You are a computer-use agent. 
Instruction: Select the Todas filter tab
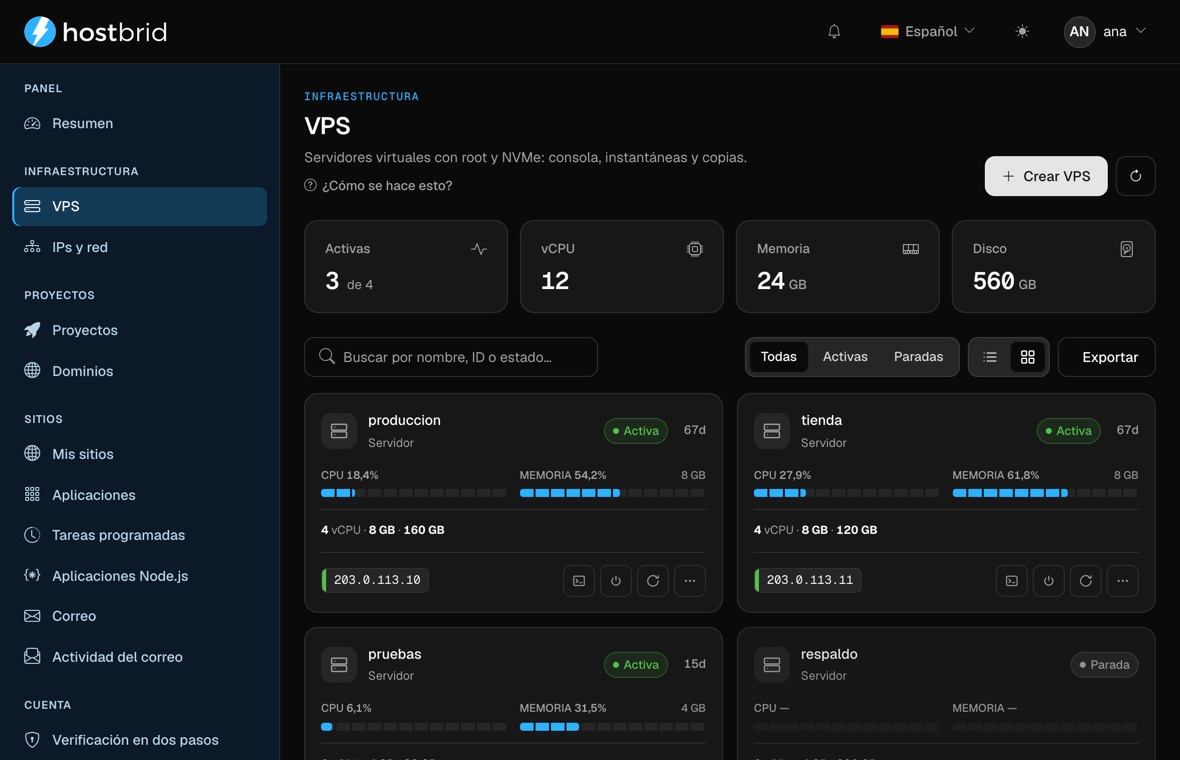[778, 357]
